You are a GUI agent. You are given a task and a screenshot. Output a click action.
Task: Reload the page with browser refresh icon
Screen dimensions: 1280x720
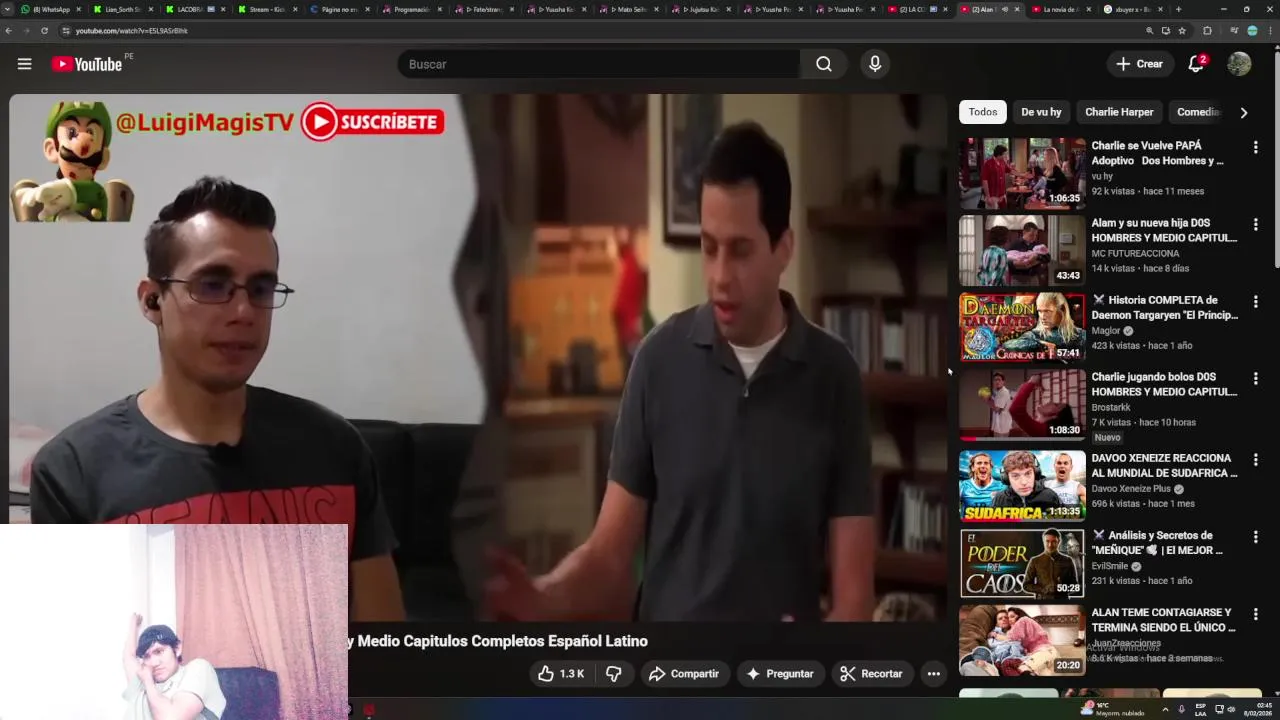click(x=44, y=31)
